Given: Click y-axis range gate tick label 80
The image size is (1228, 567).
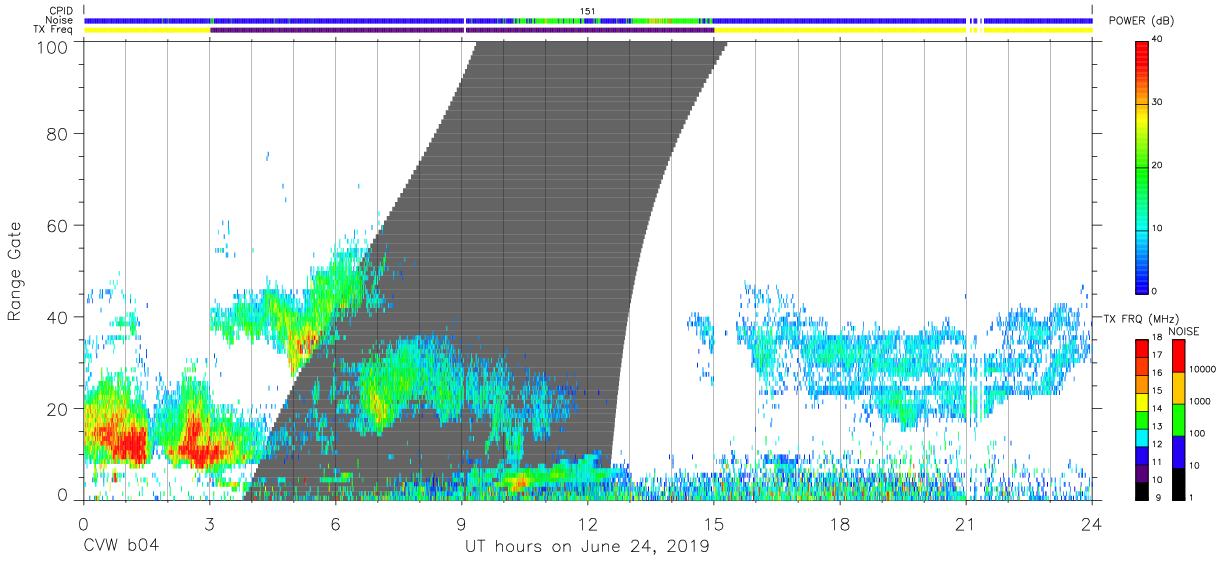Looking at the screenshot, I should [x=57, y=133].
